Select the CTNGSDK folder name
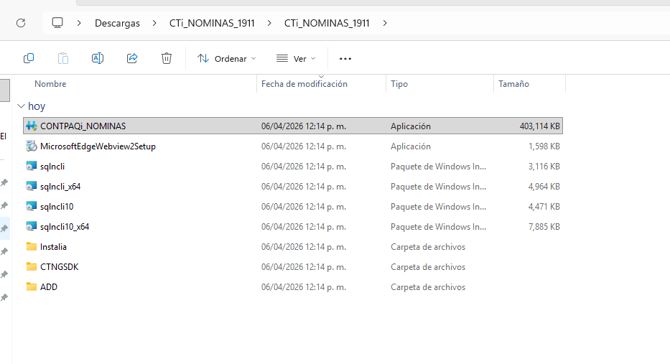This screenshot has width=670, height=364. click(x=59, y=267)
